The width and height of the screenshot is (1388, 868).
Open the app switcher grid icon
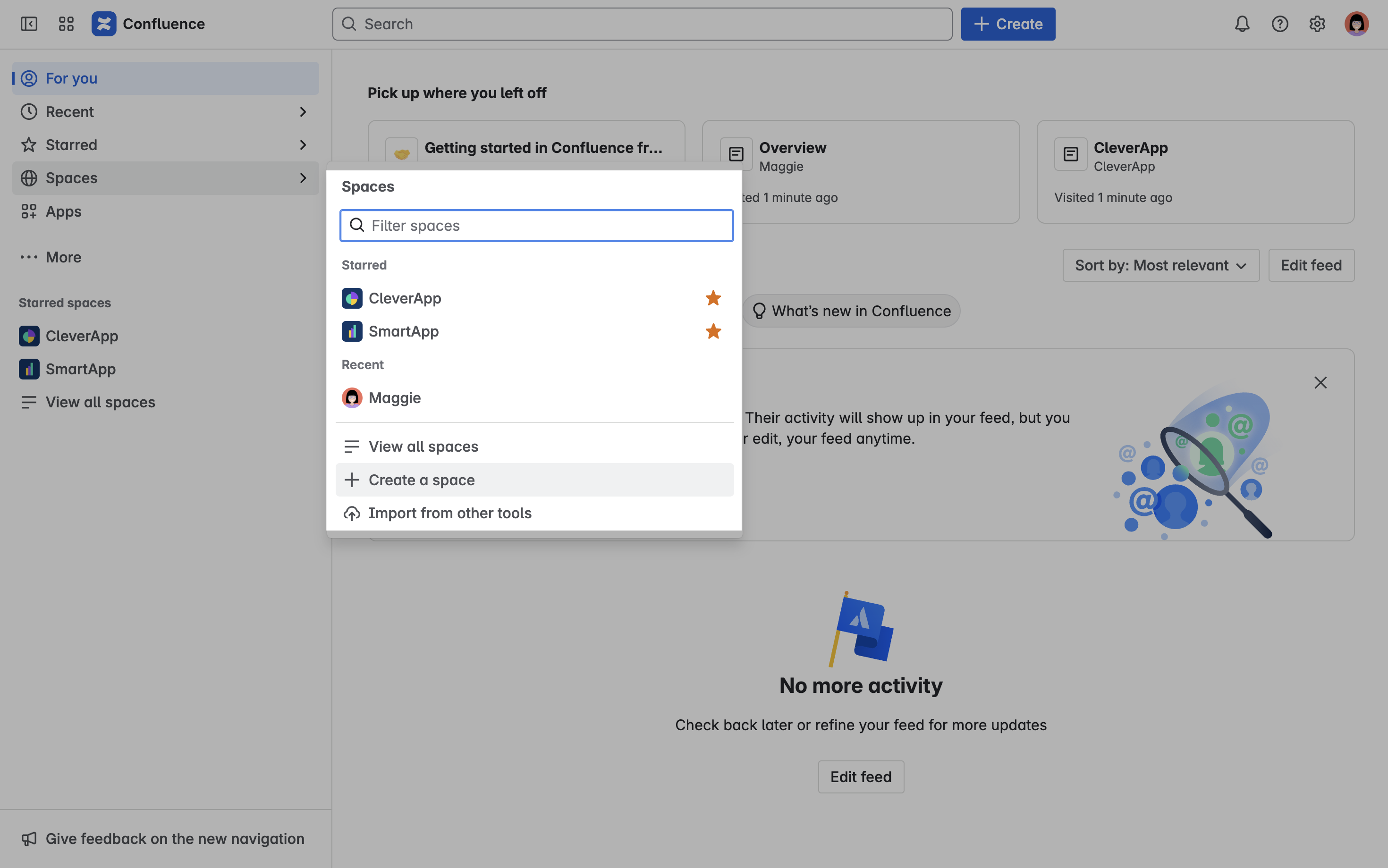tap(66, 24)
